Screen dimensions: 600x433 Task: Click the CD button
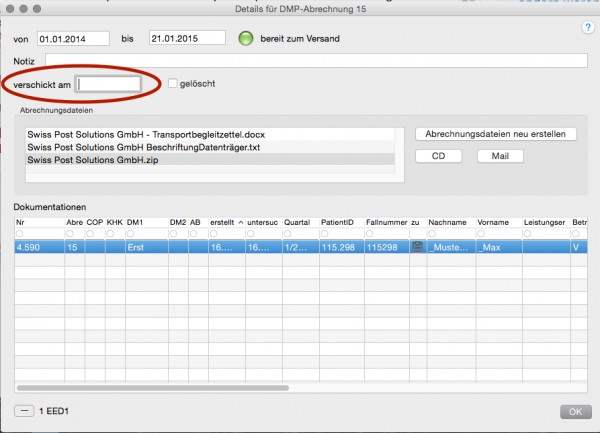[439, 156]
